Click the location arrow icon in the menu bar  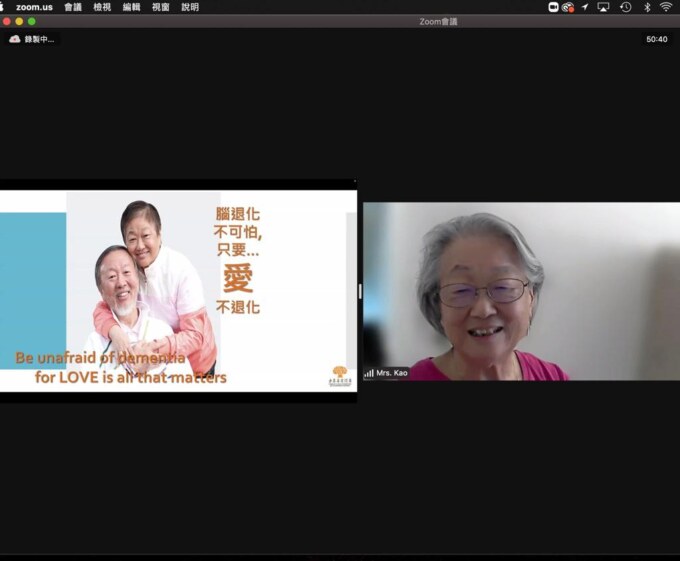point(585,7)
